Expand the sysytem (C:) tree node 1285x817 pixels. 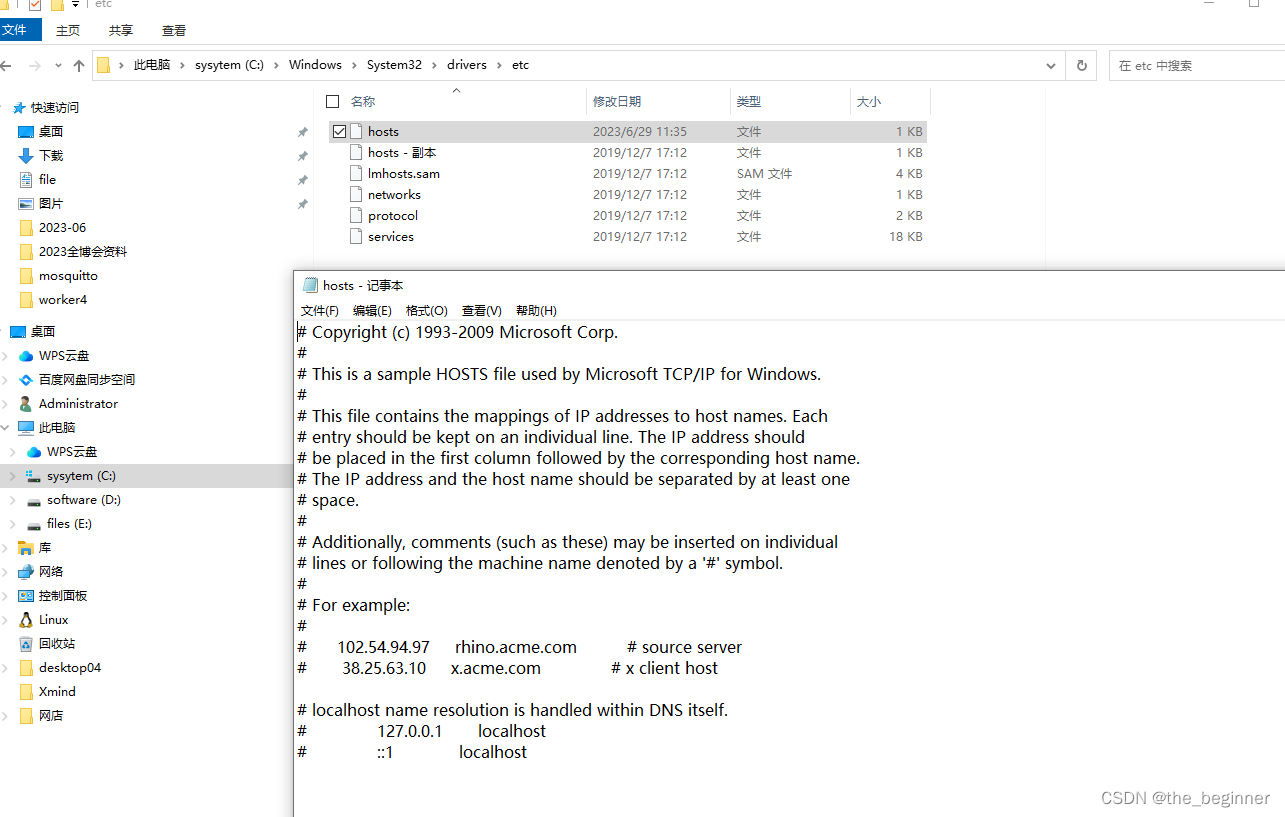coord(11,476)
